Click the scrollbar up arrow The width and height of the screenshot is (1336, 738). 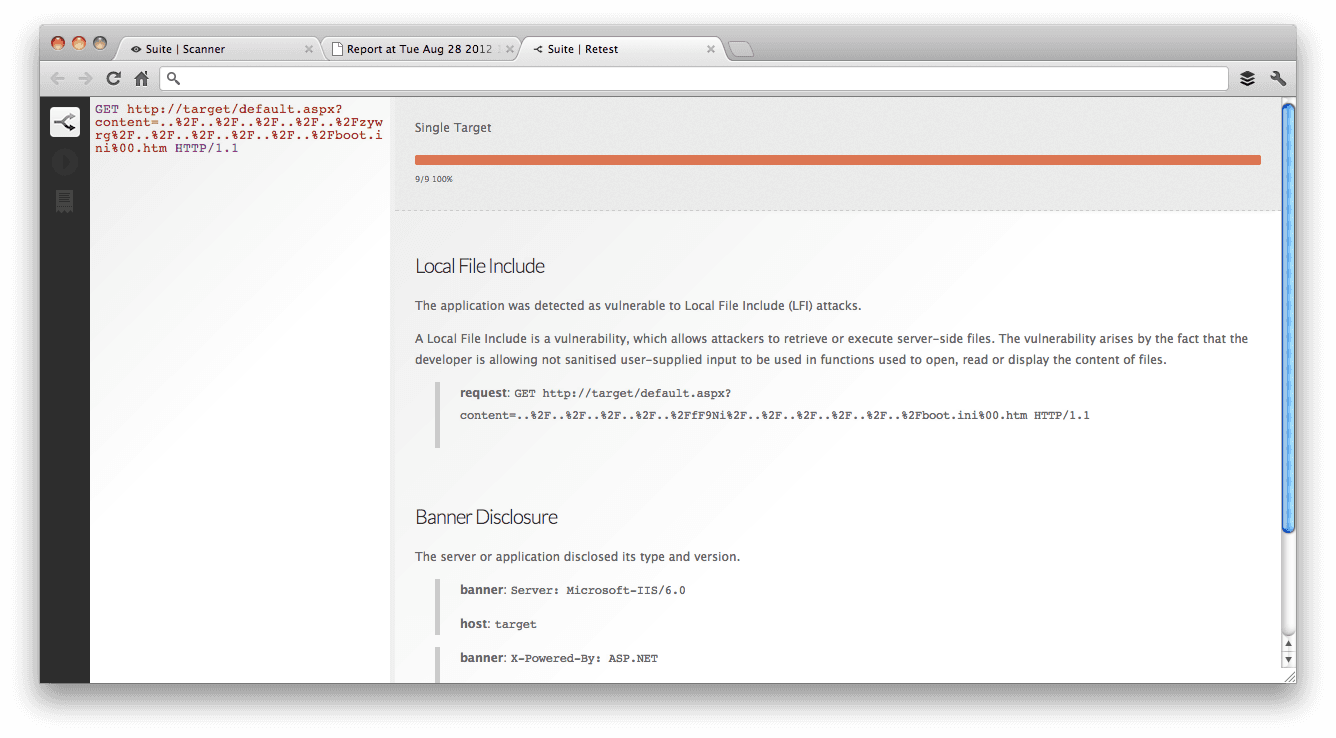1288,644
